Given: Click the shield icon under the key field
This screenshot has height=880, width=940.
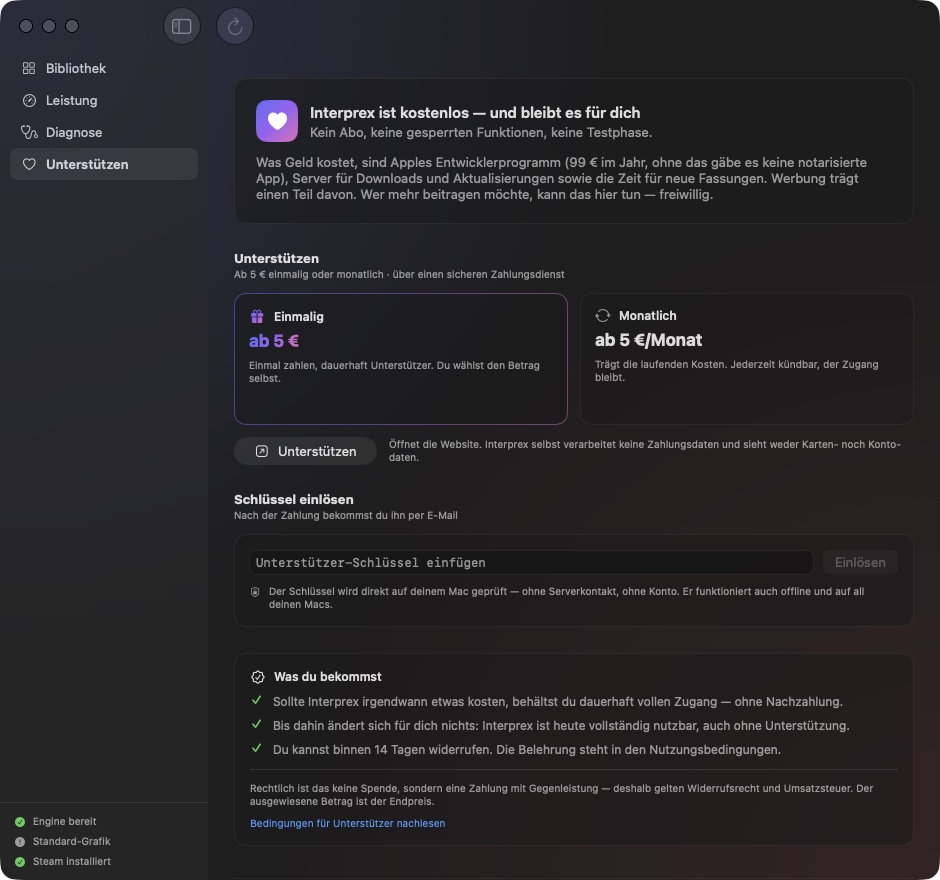Looking at the screenshot, I should pyautogui.click(x=255, y=592).
